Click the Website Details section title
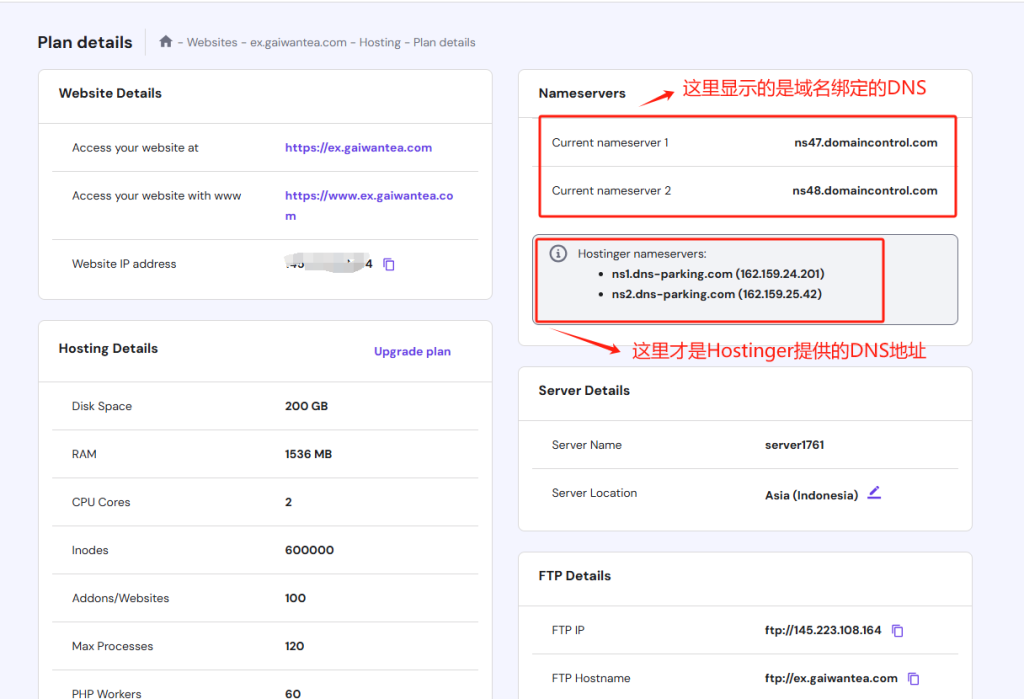 coord(110,93)
